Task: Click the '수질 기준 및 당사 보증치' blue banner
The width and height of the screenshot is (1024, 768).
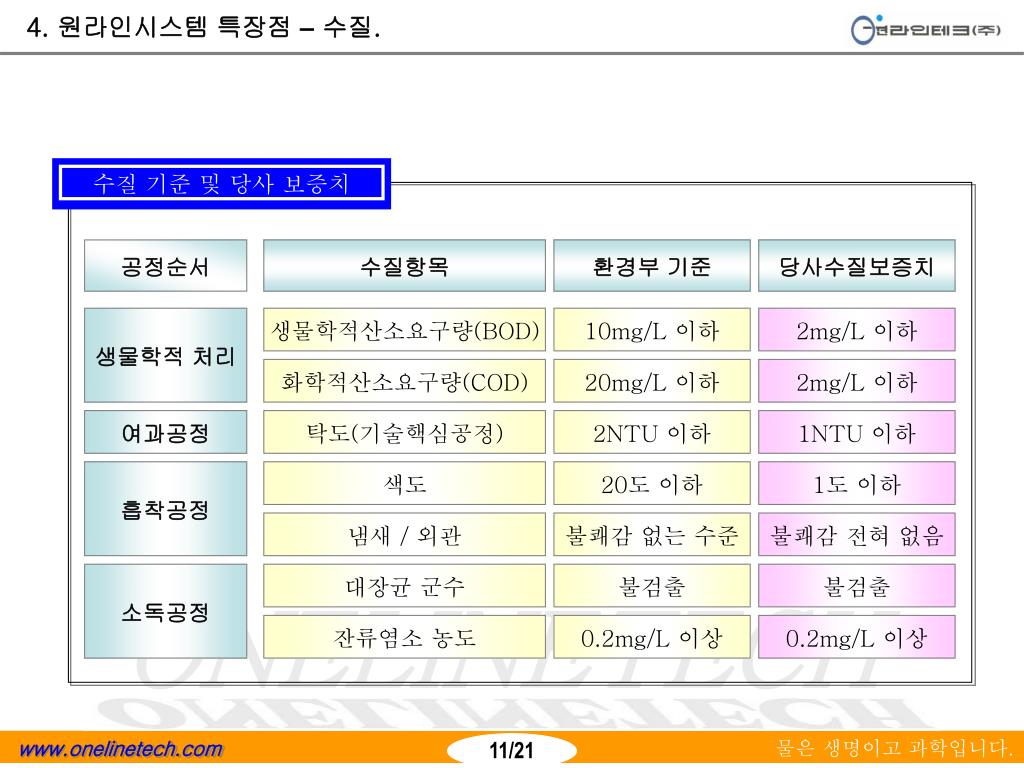Action: tap(221, 184)
